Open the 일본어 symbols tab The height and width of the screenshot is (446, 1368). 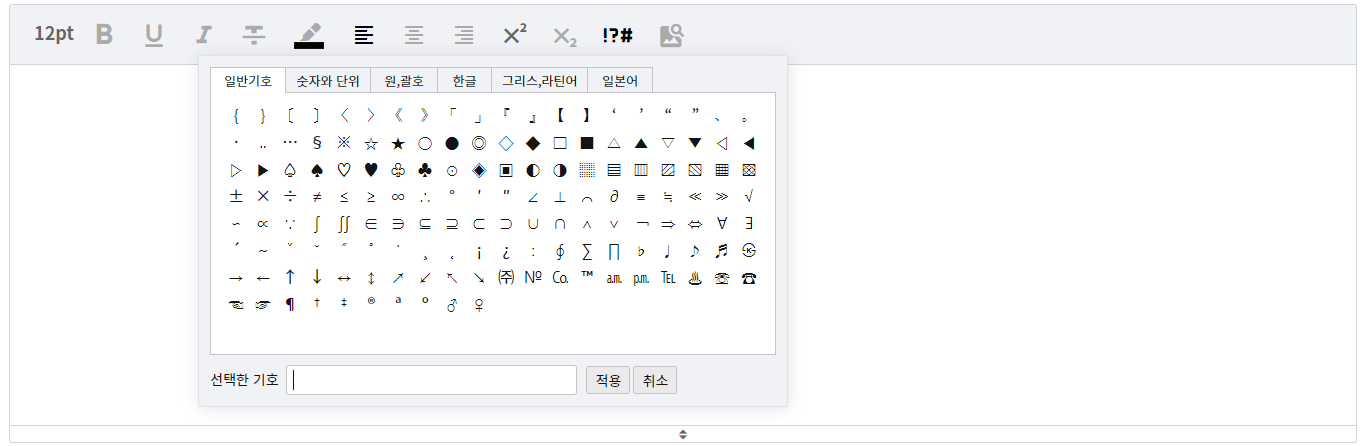click(x=620, y=81)
